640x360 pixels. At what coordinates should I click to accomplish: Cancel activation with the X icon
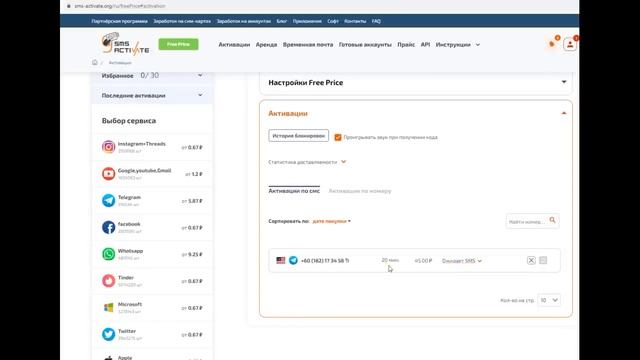point(531,260)
